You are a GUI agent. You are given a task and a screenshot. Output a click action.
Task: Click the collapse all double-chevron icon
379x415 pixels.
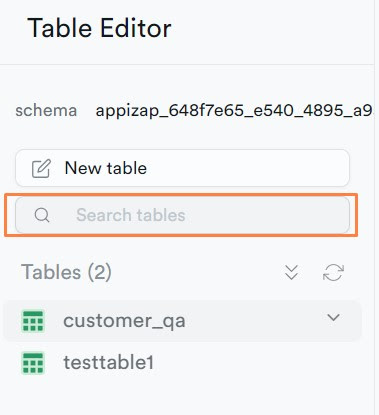coord(291,272)
